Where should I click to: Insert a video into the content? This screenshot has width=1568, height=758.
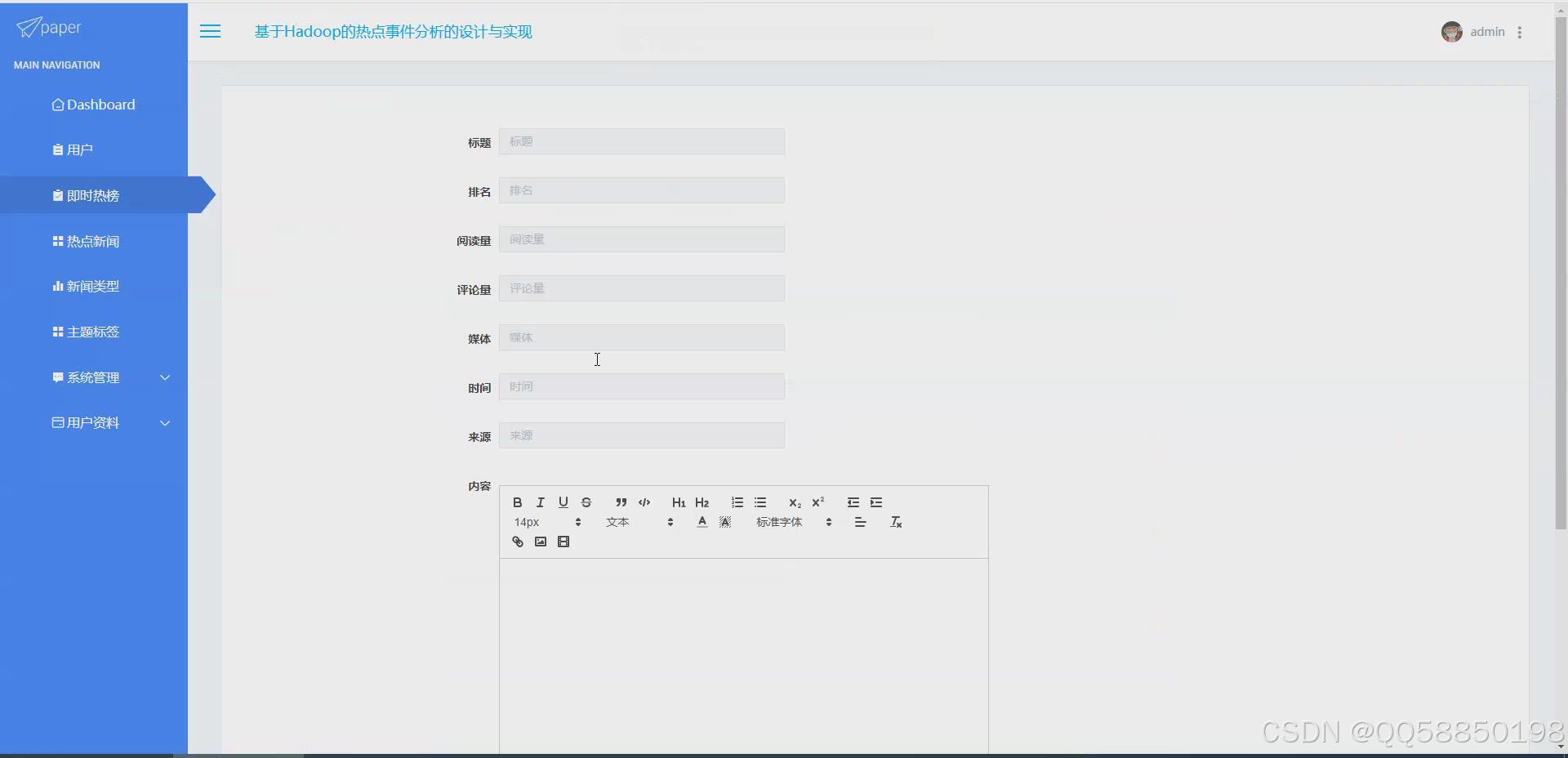[x=563, y=541]
